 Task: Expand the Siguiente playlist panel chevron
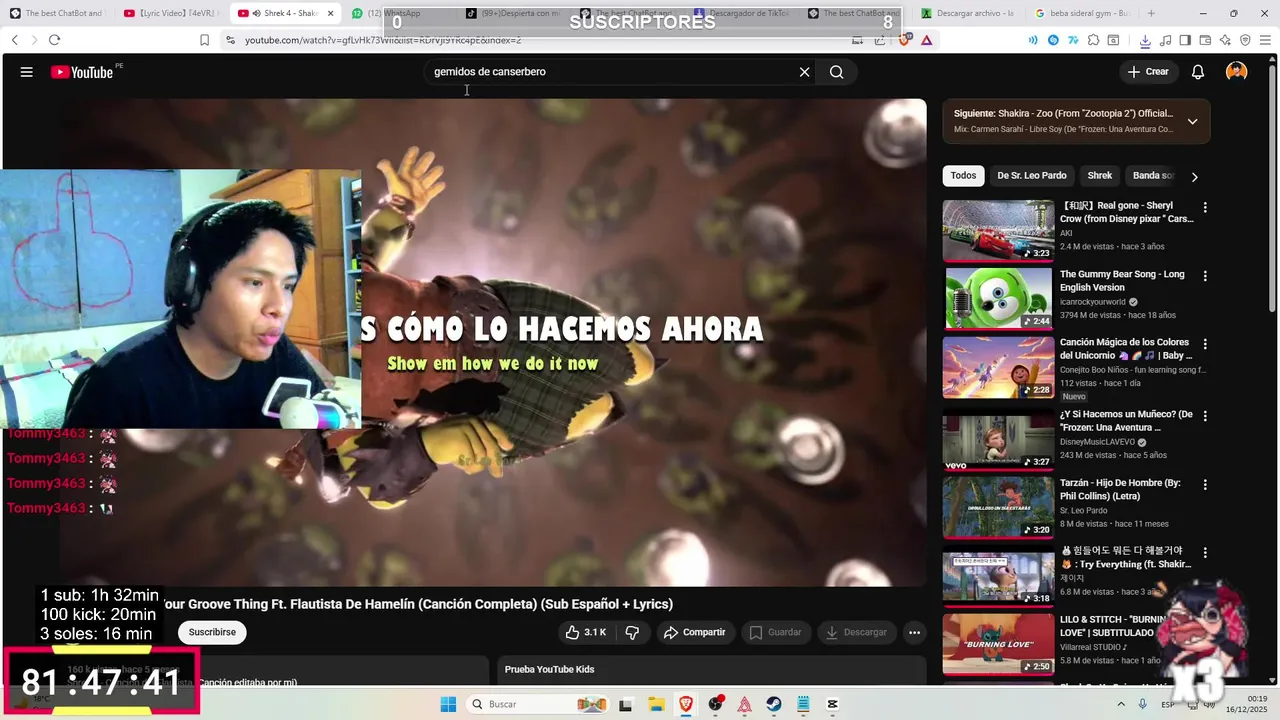point(1192,121)
